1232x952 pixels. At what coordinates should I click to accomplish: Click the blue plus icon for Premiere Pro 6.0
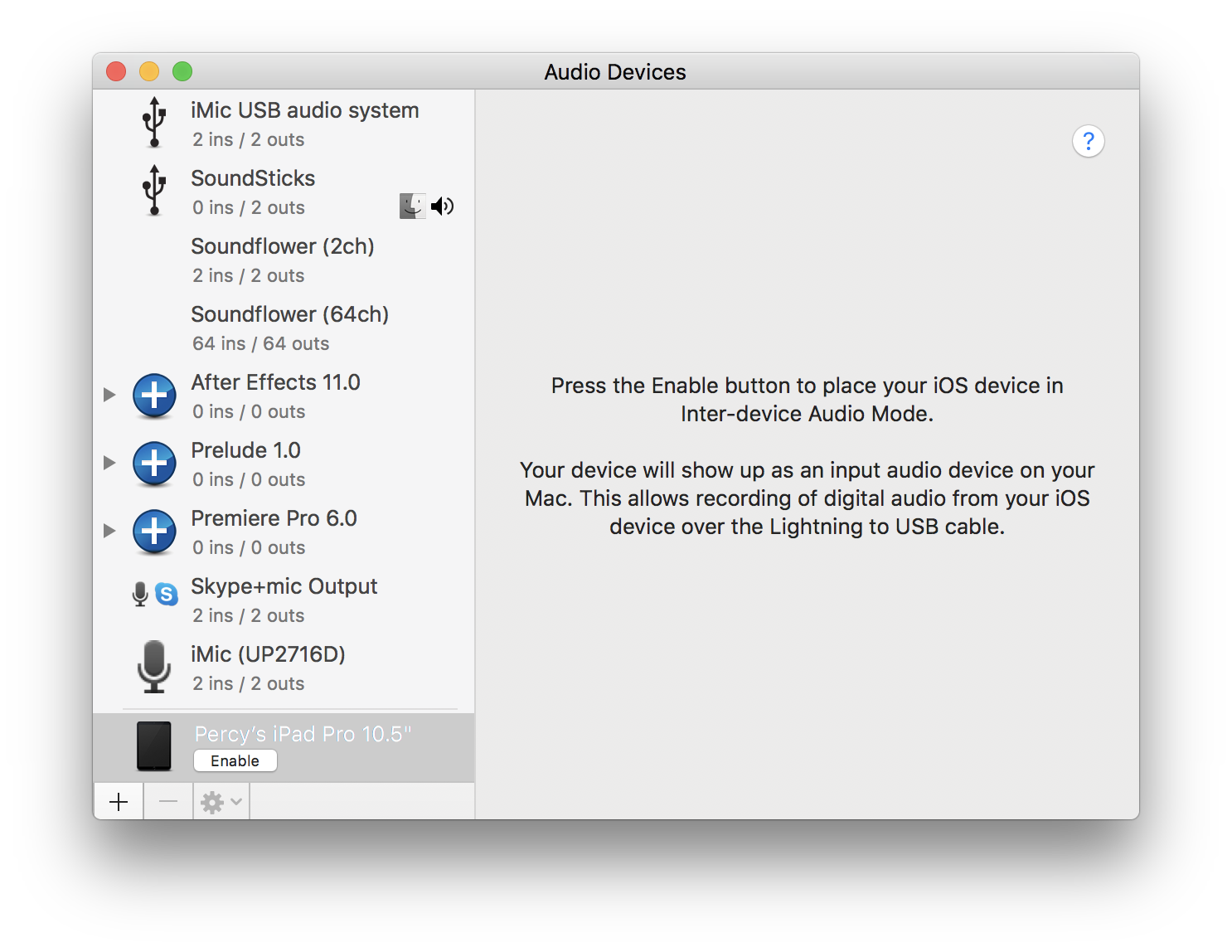(154, 532)
